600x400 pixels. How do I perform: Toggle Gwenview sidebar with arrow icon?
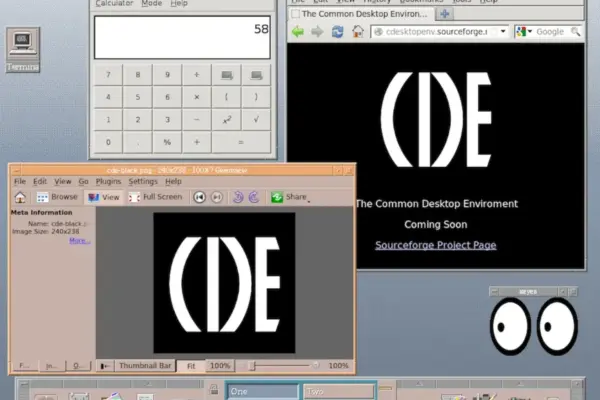point(105,366)
